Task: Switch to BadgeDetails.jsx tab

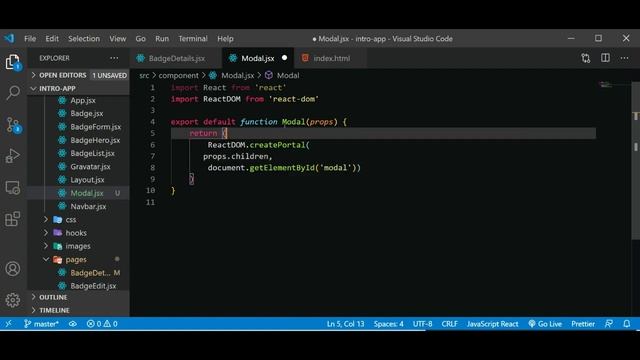Action: coord(176,58)
